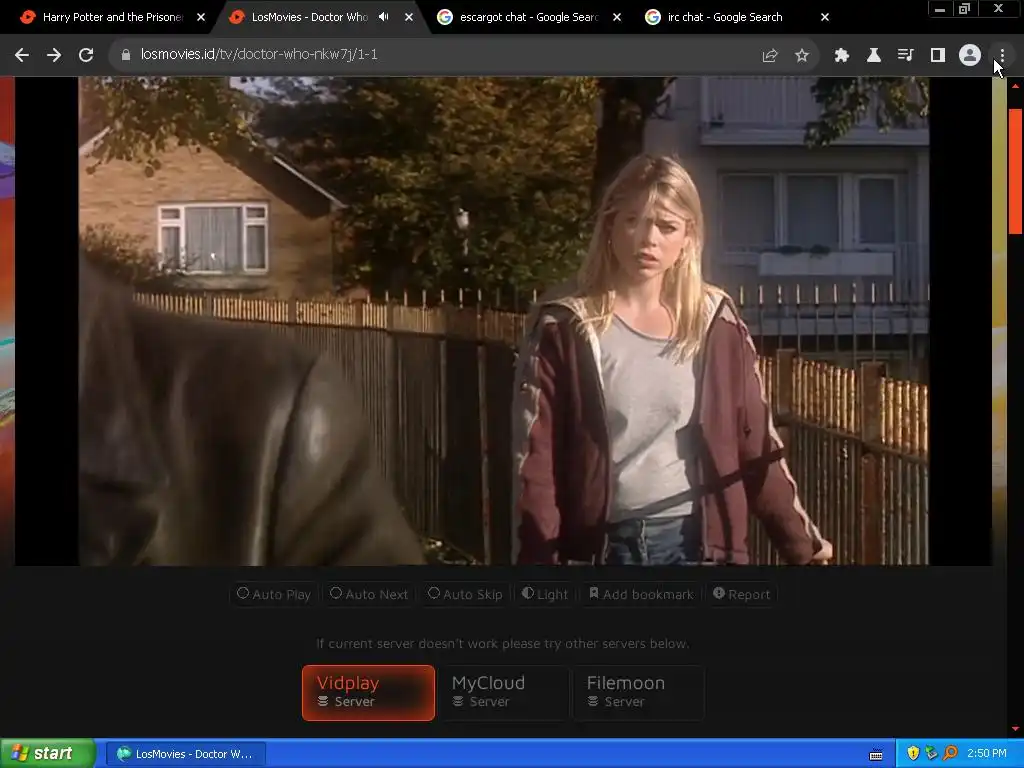Screen dimensions: 1024x768
Task: Open the Extensions puzzle menu
Action: pos(841,56)
